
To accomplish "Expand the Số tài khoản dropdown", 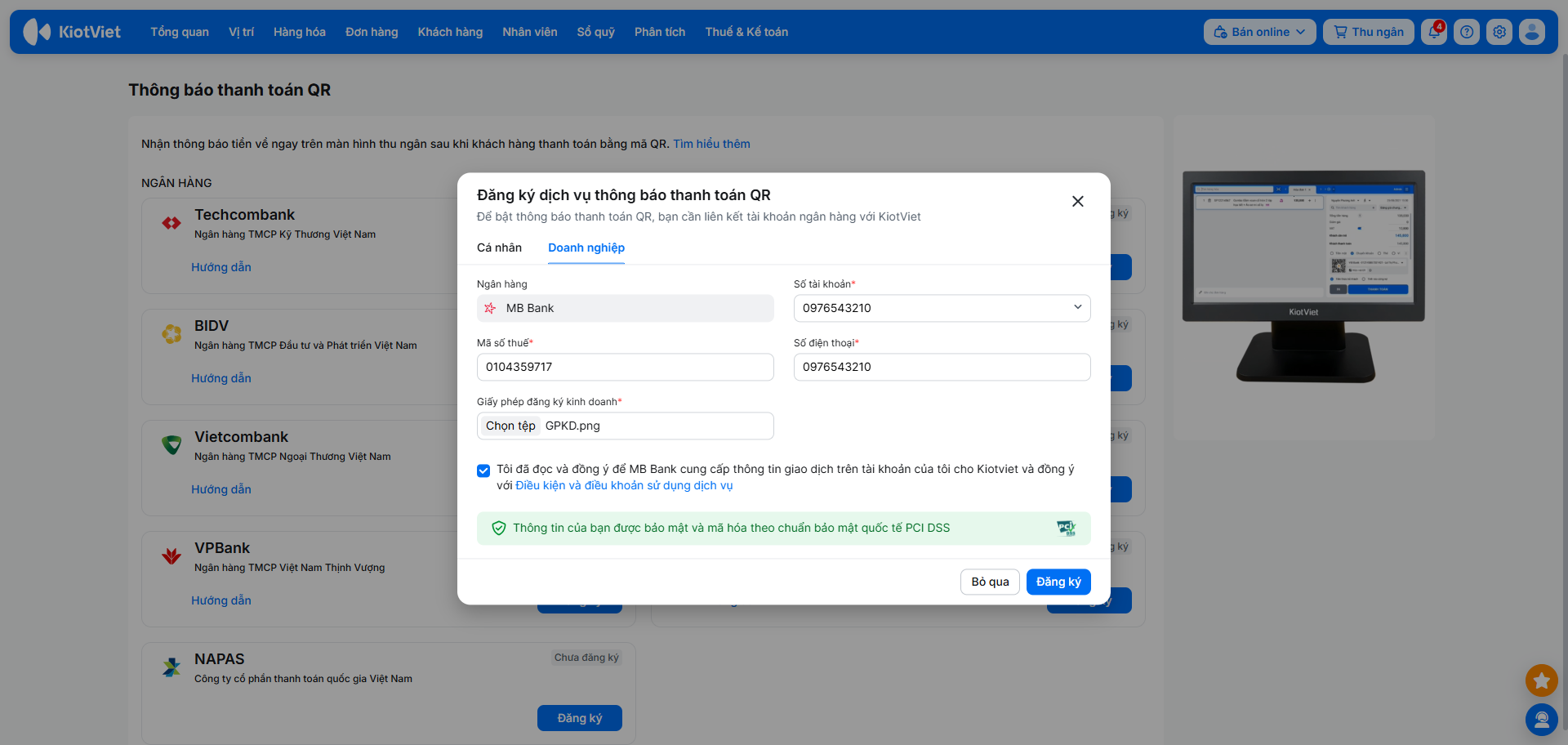I will (1077, 308).
